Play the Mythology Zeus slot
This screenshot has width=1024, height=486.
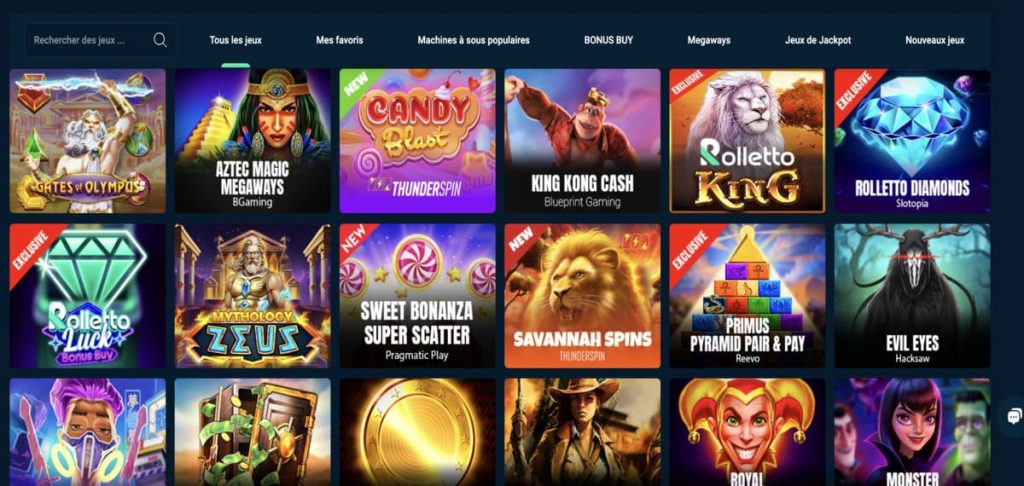(x=253, y=296)
